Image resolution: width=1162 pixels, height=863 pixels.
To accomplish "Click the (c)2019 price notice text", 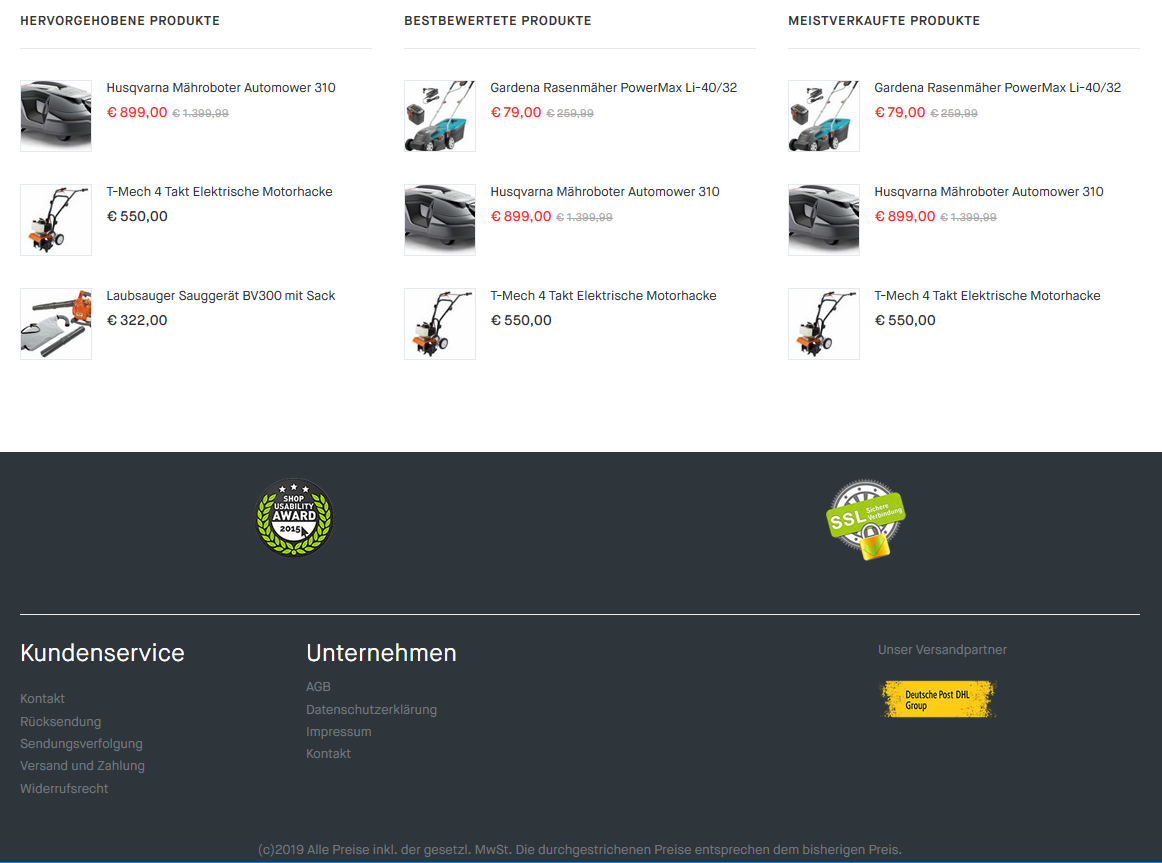I will (580, 850).
